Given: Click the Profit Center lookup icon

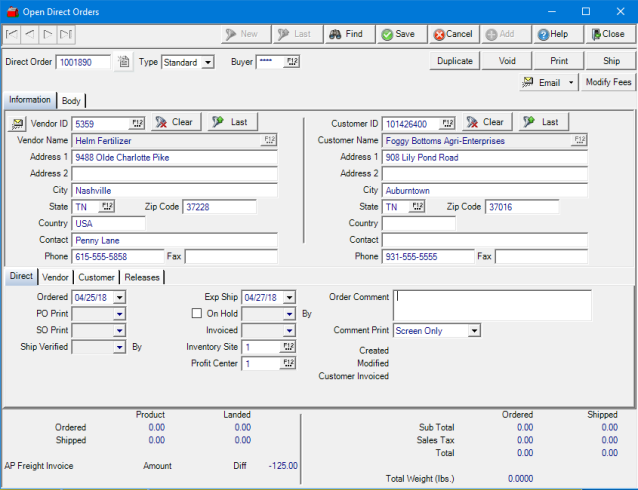Looking at the screenshot, I should 288,364.
